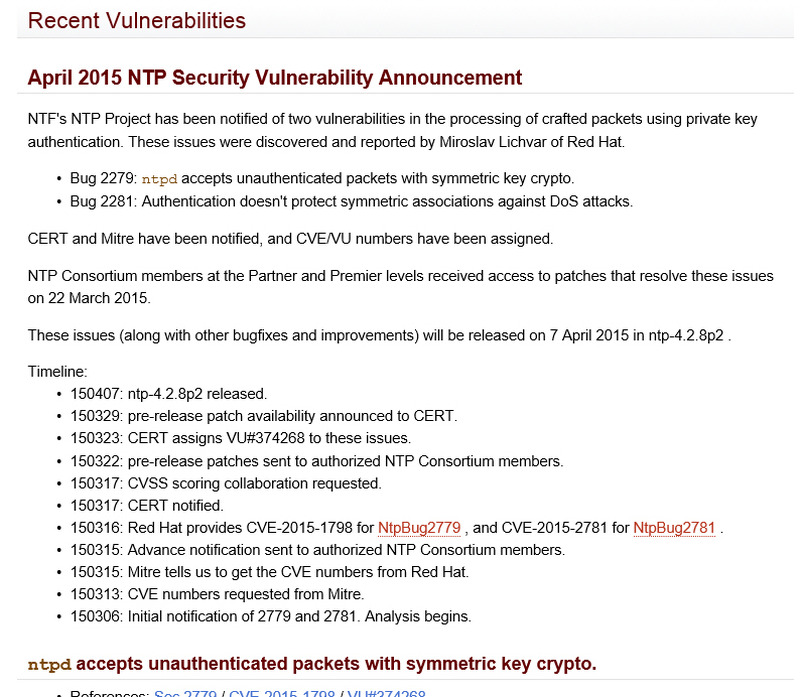Click the 150322 pre-release patches sent entry
Viewport: 800px width, 697px height.
(316, 461)
